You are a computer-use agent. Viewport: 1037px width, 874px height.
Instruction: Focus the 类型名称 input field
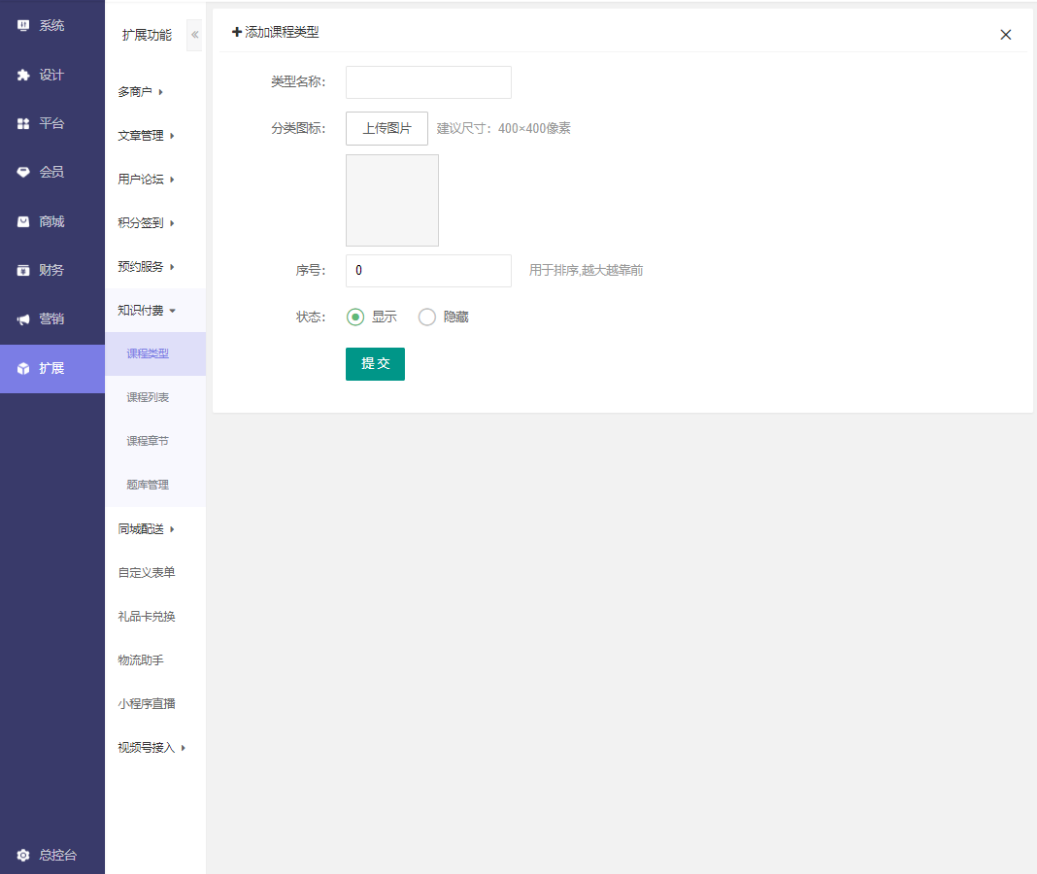(x=429, y=83)
